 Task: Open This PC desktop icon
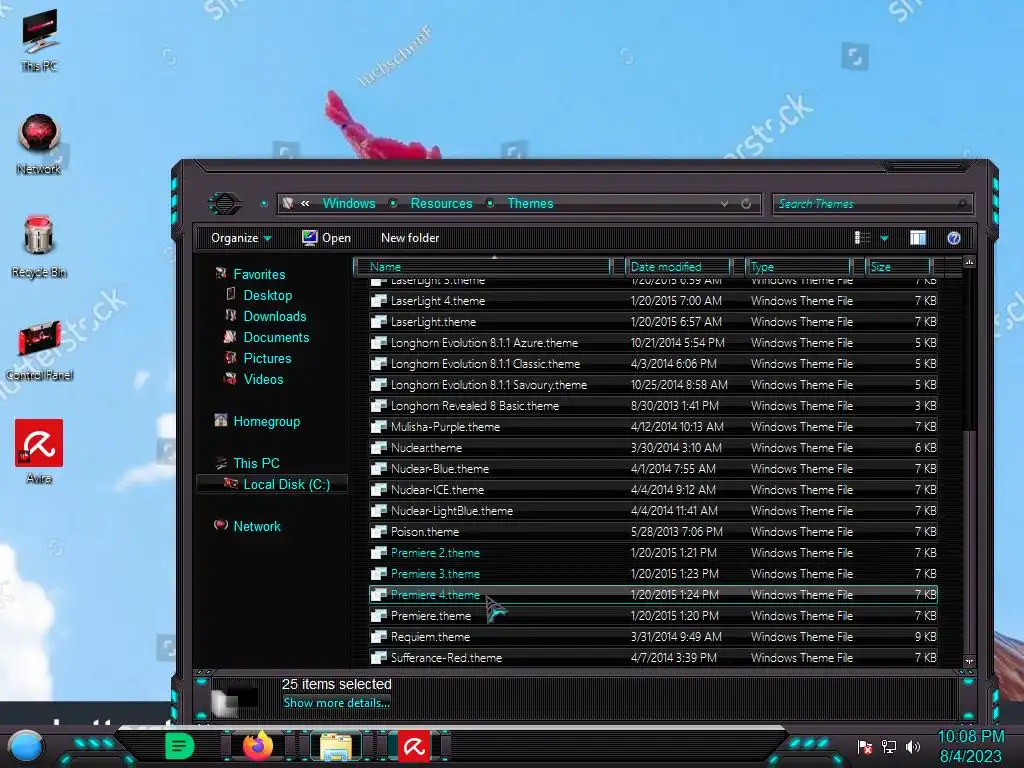tap(39, 39)
